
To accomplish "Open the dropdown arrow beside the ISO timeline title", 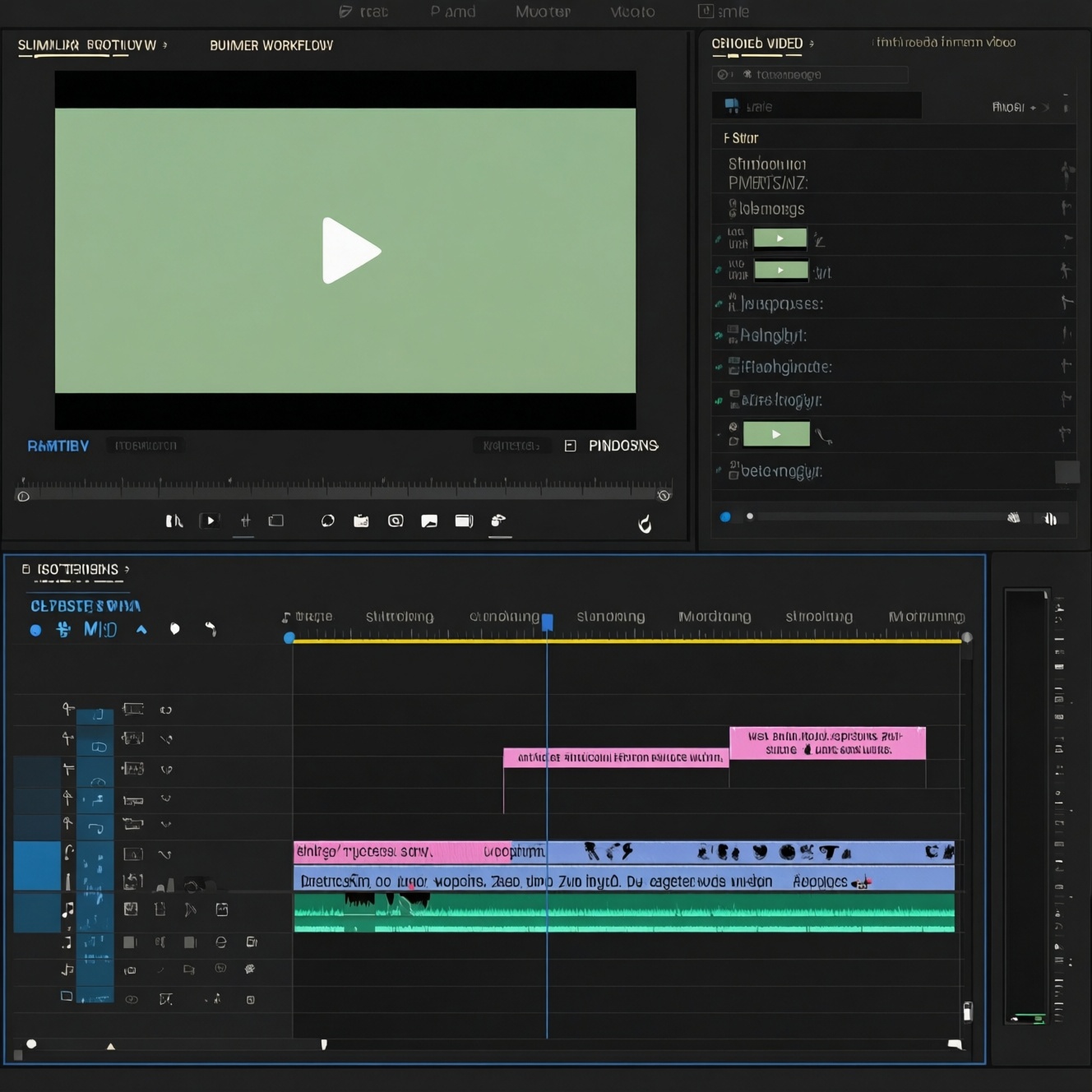I will click(x=127, y=569).
